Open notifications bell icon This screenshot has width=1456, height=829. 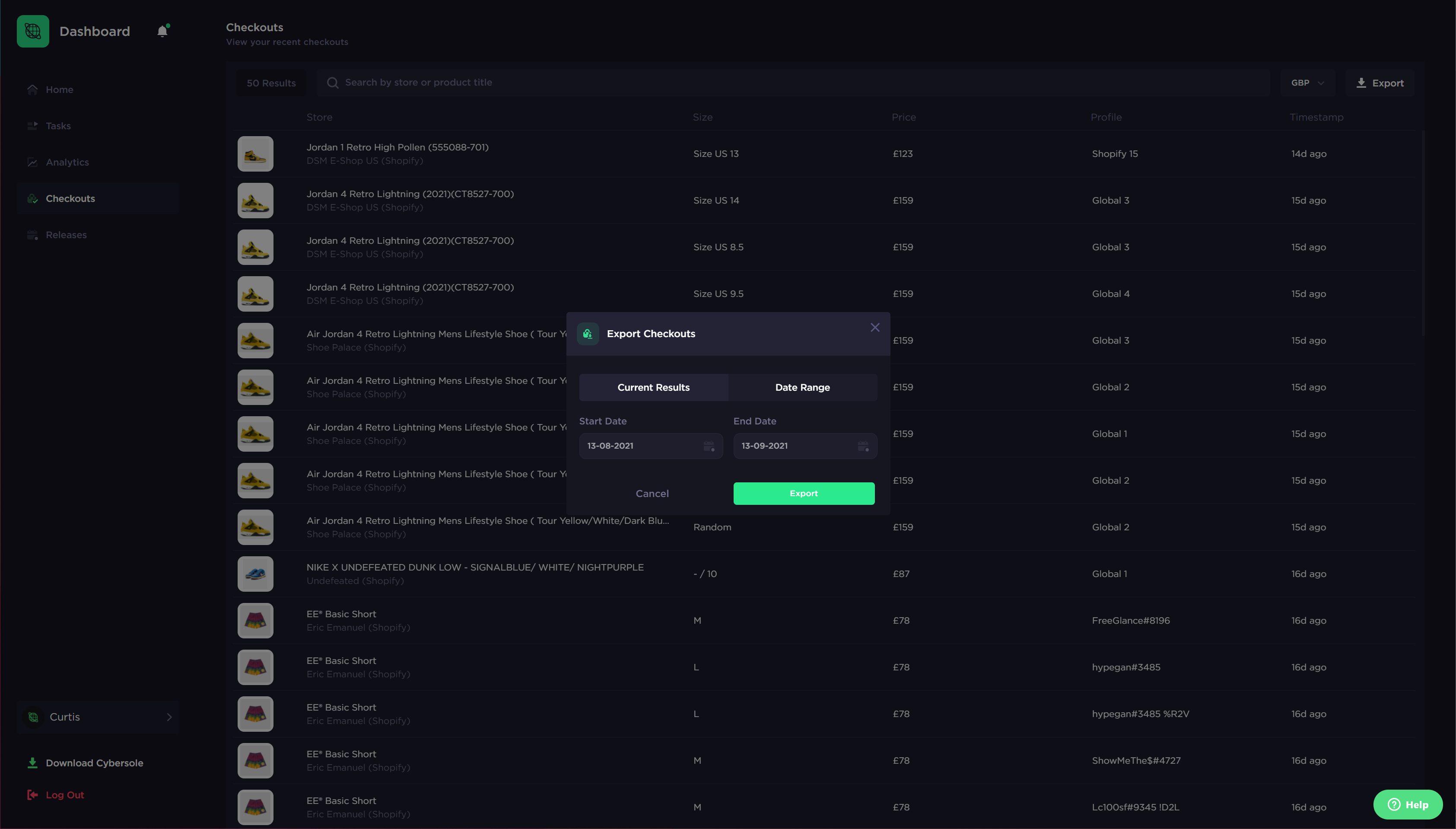[x=163, y=31]
